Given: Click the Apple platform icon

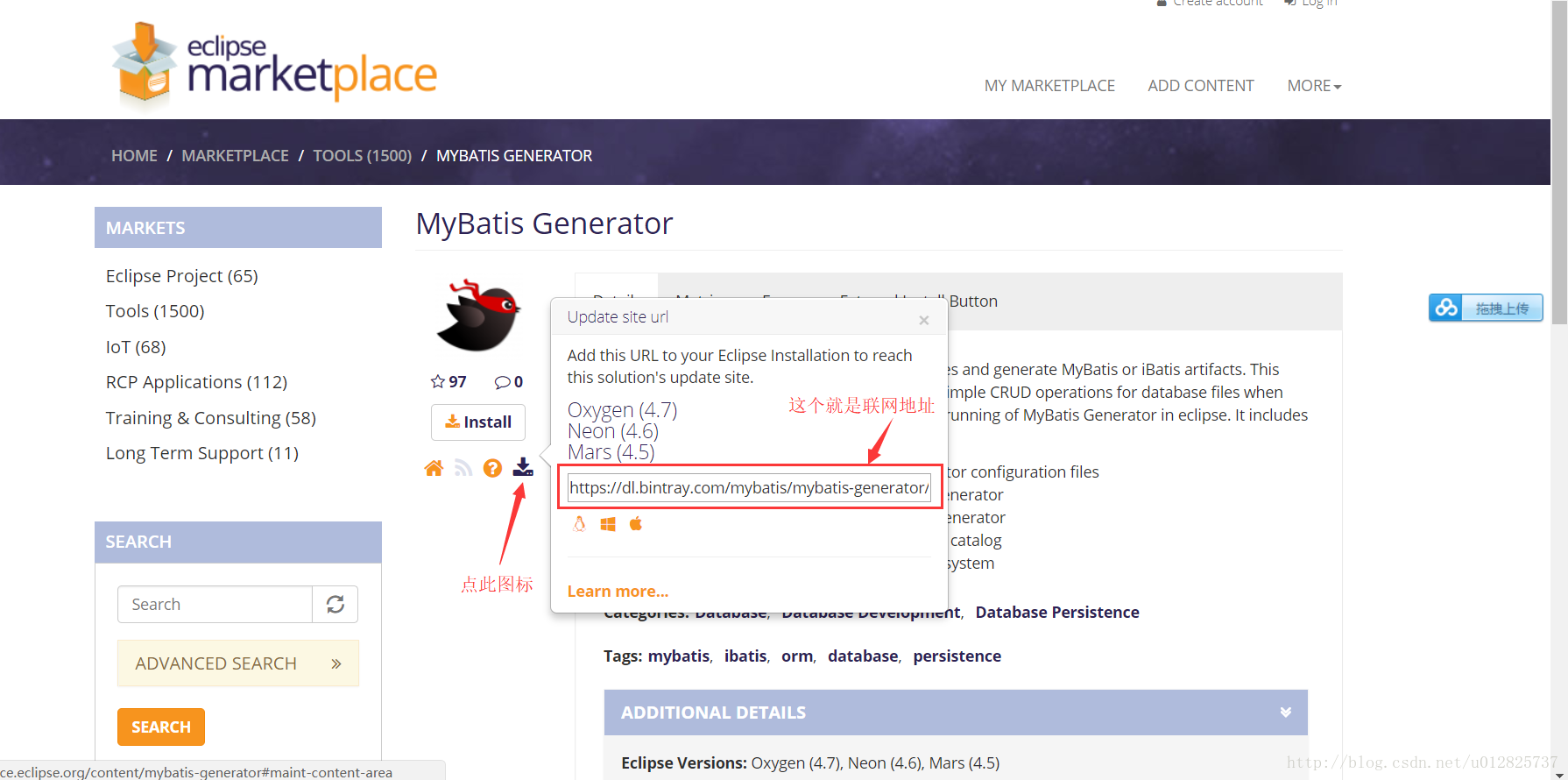Looking at the screenshot, I should click(636, 523).
